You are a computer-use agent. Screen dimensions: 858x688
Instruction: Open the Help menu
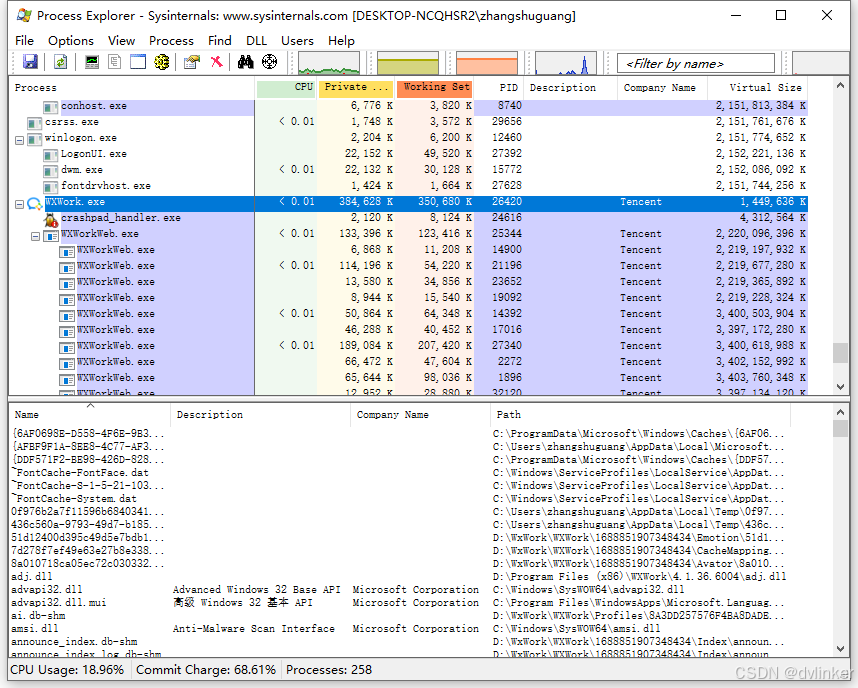(341, 41)
